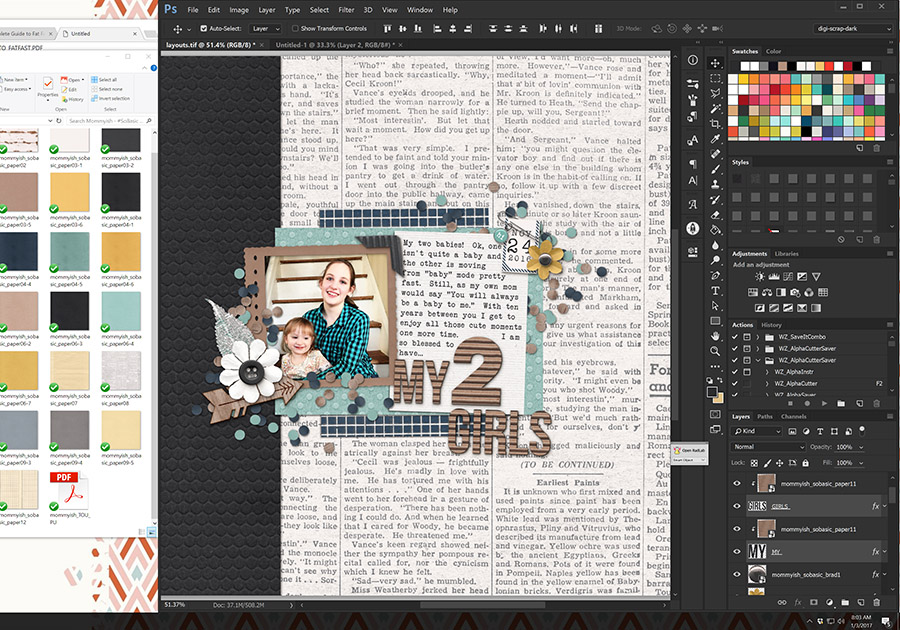Select the Healing Brush tool
This screenshot has height=630, width=900.
click(715, 154)
